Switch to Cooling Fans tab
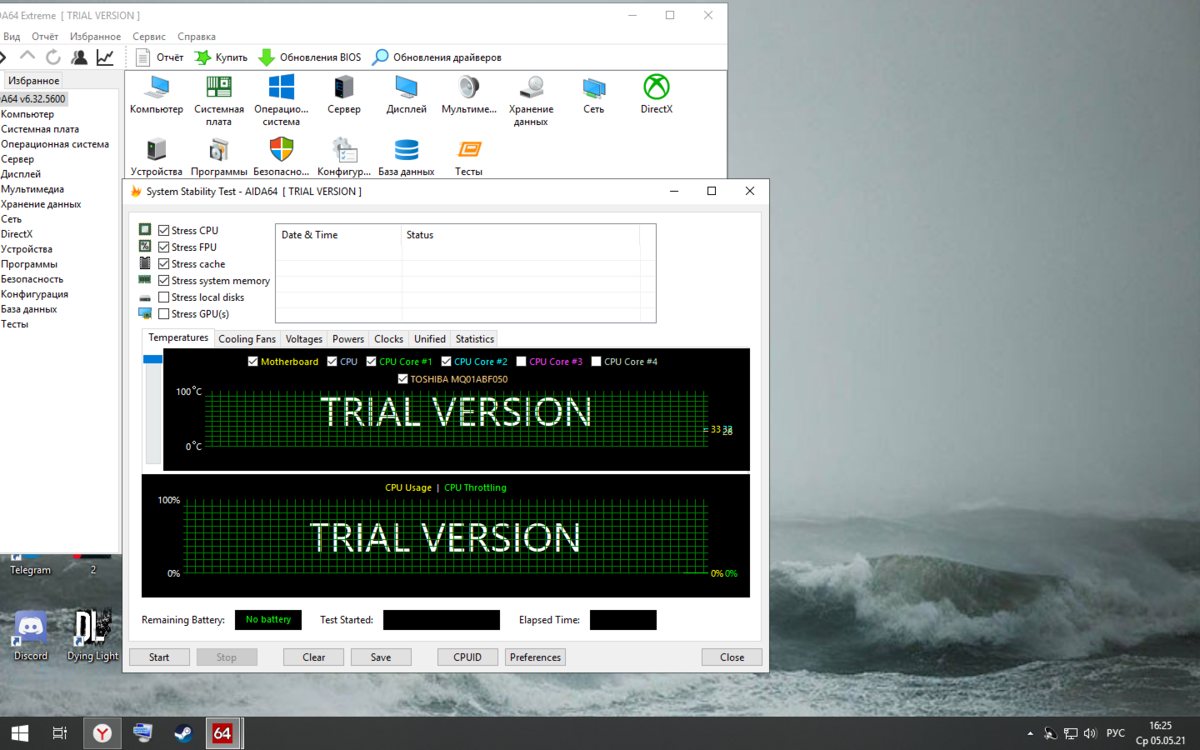The width and height of the screenshot is (1200, 750). coord(247,339)
